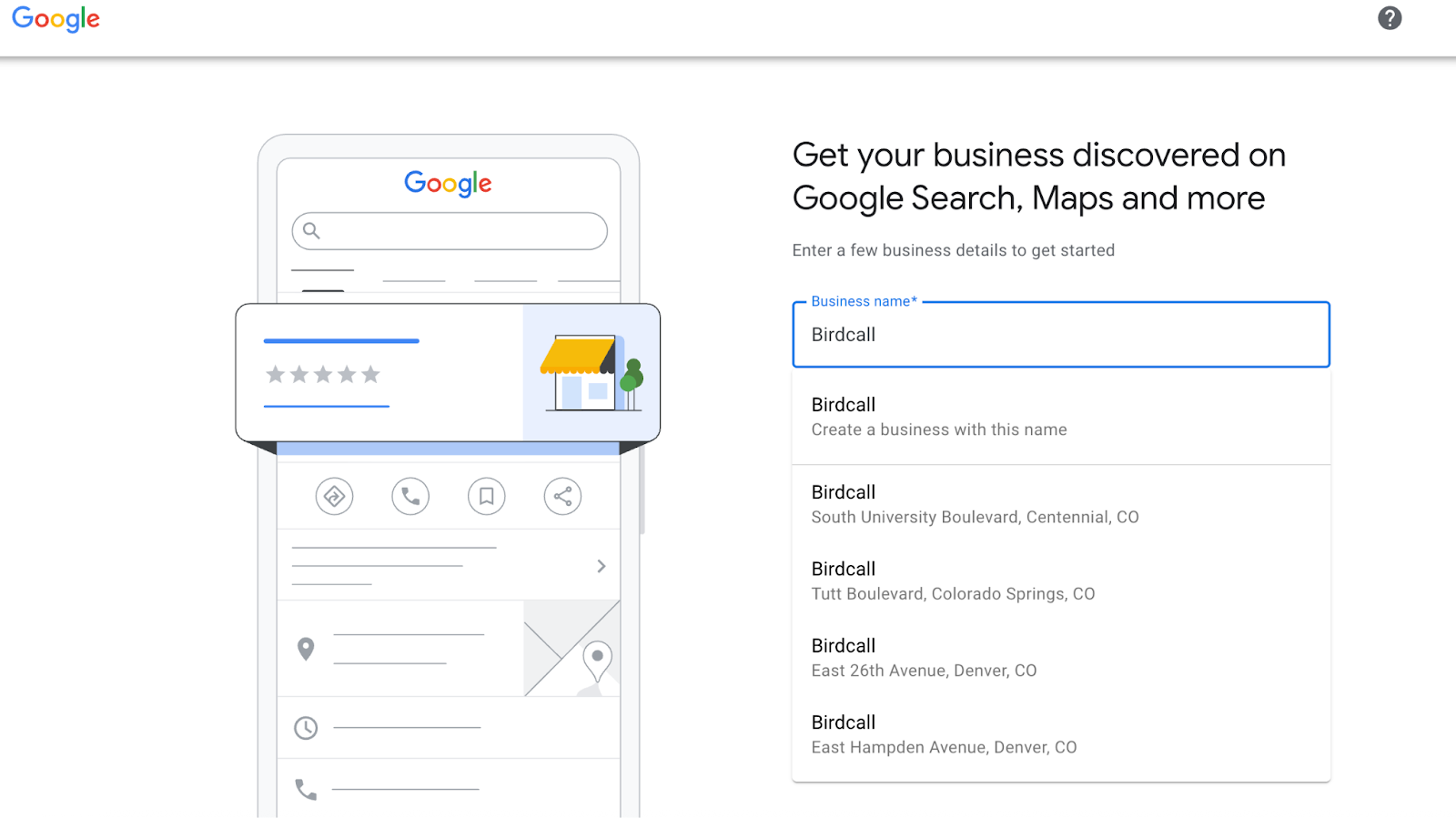Click the phone call icon in circle

point(410,496)
